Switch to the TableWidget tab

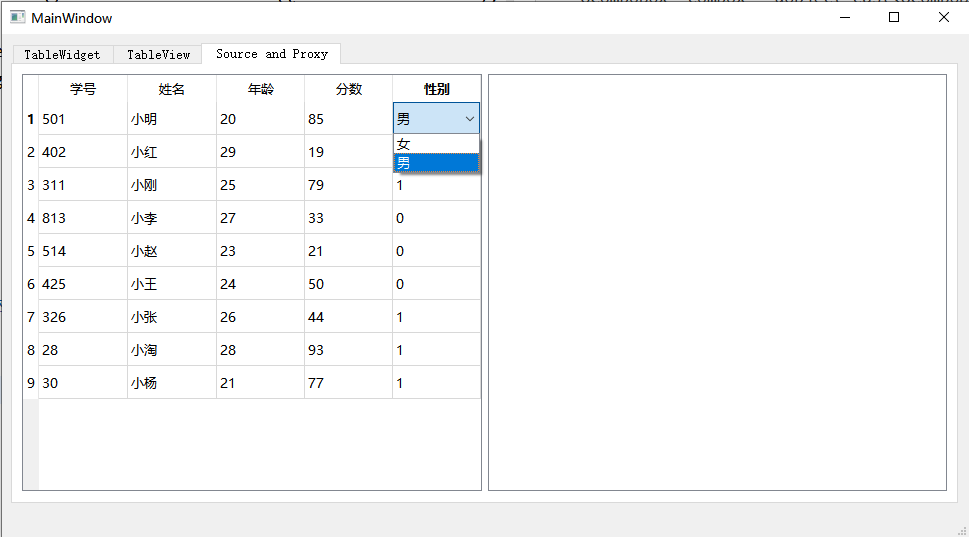pyautogui.click(x=62, y=55)
